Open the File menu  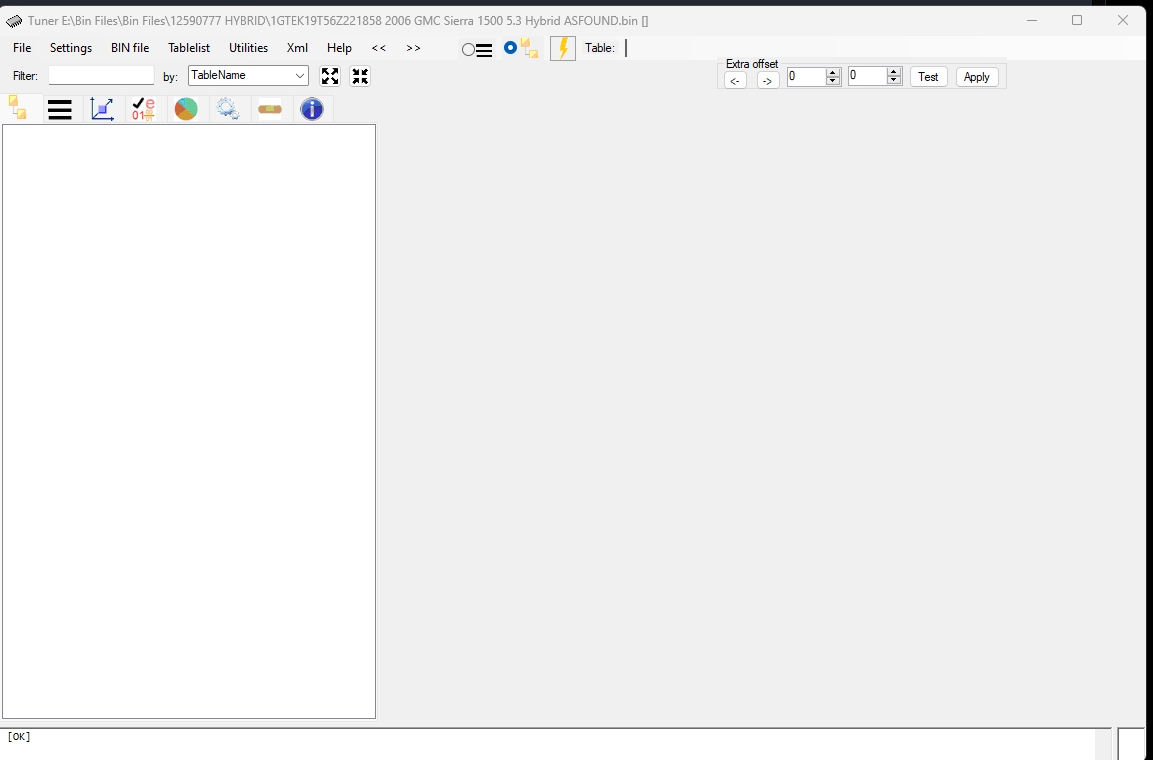[22, 48]
